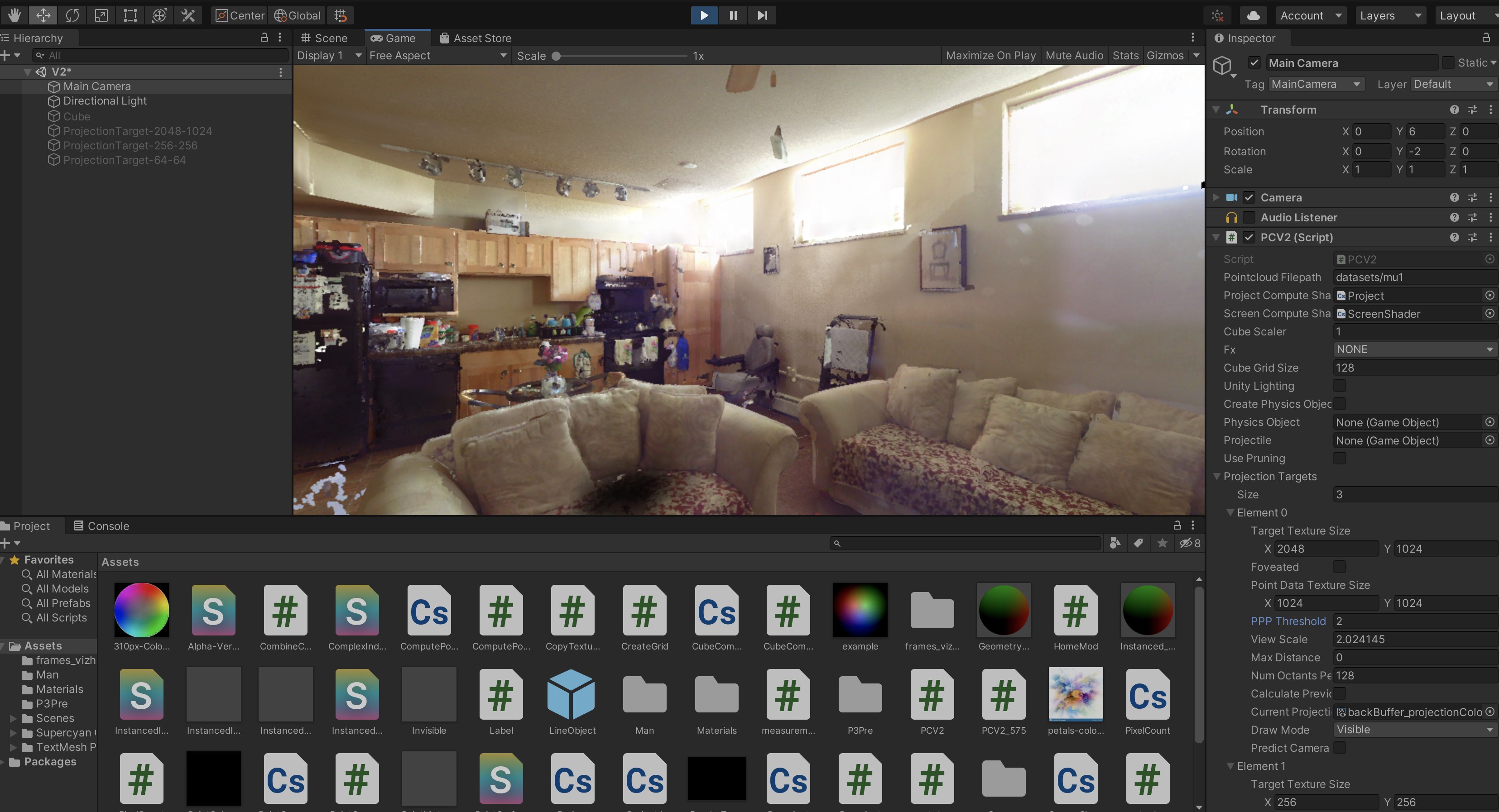
Task: Open the Tag MainCamera dropdown
Action: [x=1316, y=84]
